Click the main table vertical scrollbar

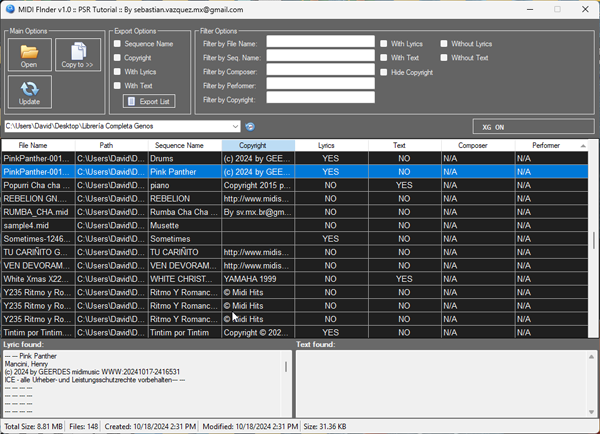pyautogui.click(x=593, y=239)
